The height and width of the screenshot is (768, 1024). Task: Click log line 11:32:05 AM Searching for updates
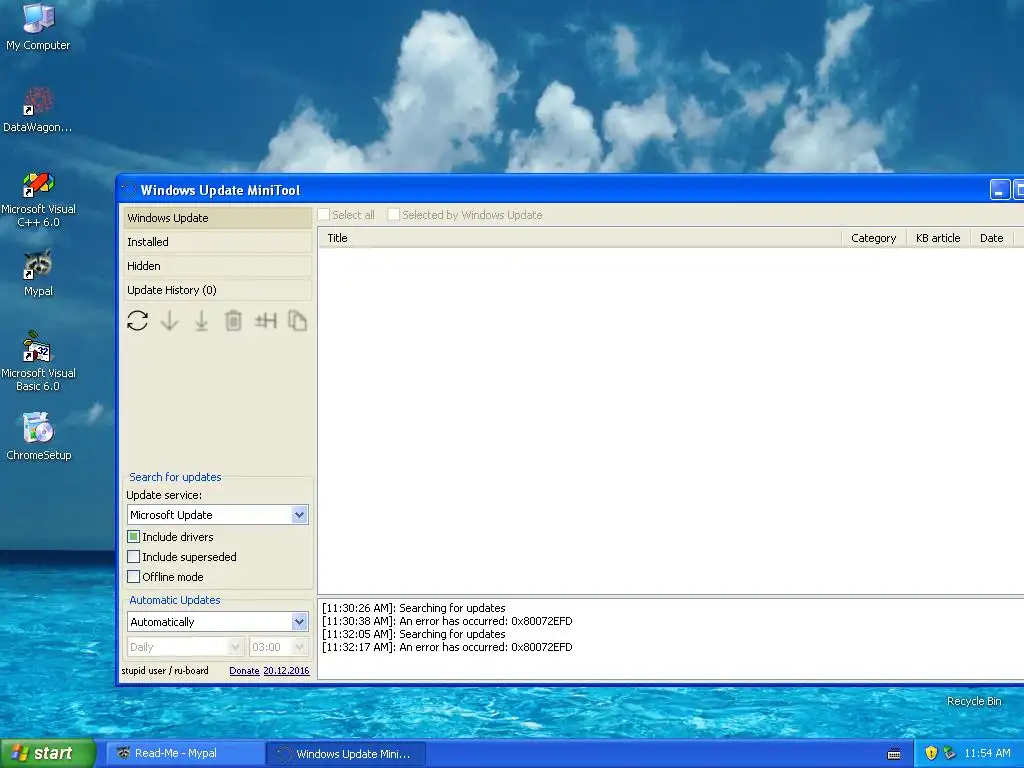point(413,634)
